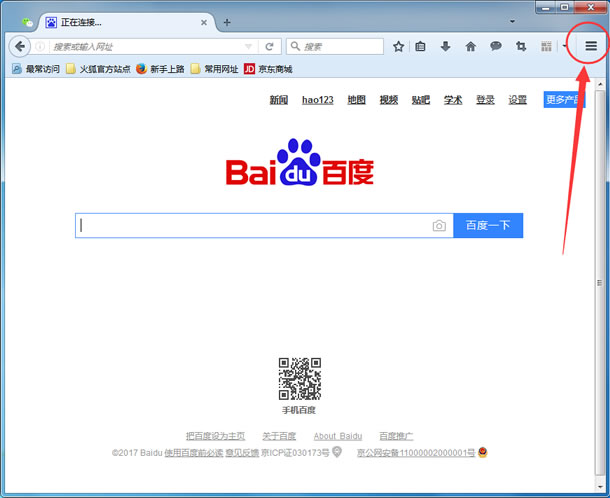Click the scrollbar up arrow

(600, 84)
